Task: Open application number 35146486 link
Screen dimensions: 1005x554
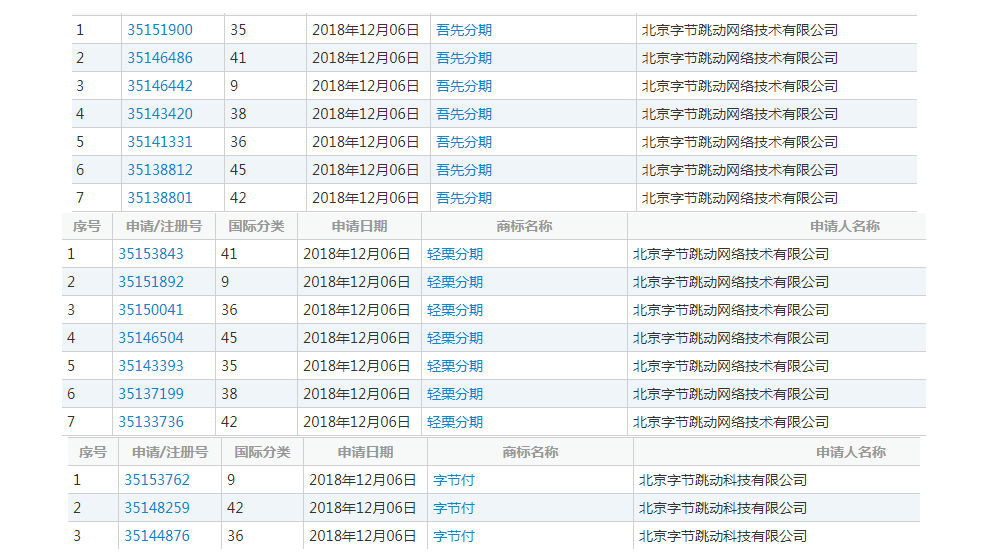Action: 160,58
